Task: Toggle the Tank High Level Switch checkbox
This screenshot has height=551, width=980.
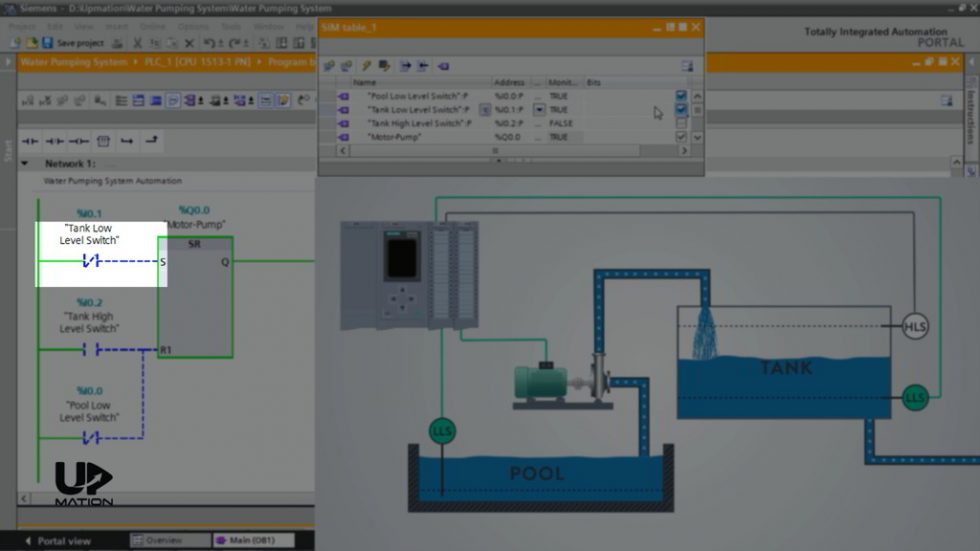Action: 681,123
